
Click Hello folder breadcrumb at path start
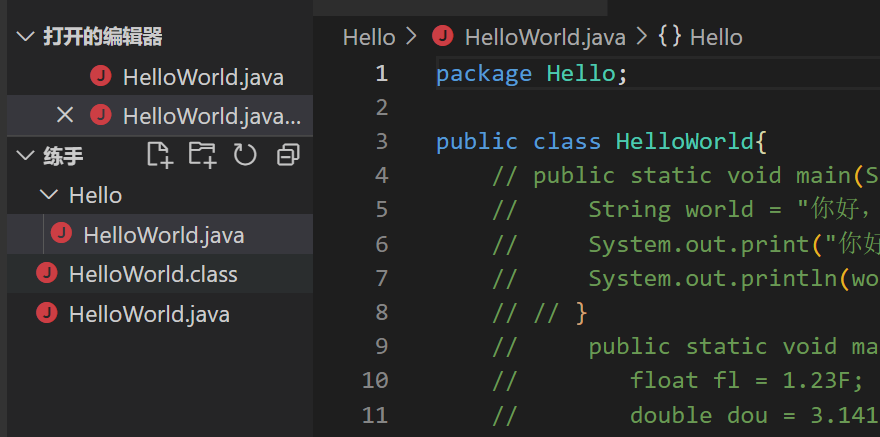click(x=368, y=37)
